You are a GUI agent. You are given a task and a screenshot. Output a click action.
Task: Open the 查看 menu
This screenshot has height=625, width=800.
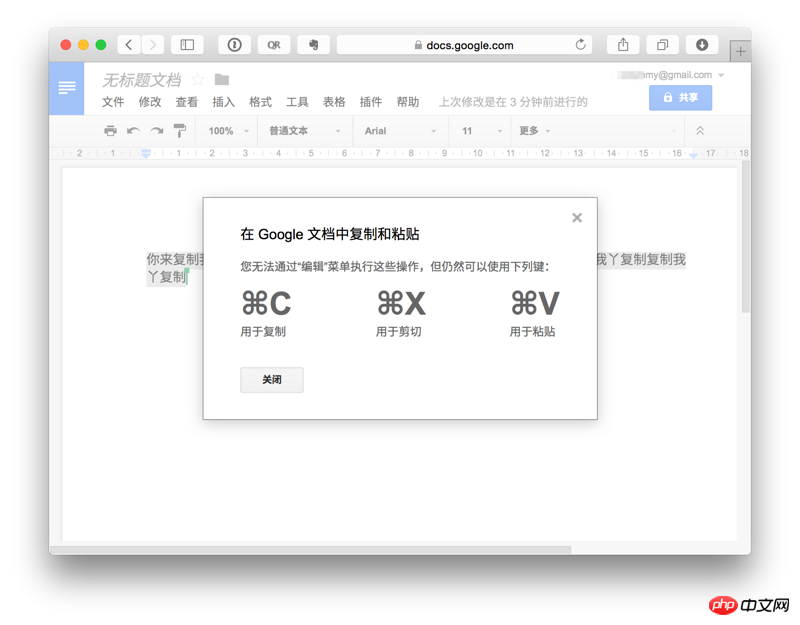186,102
